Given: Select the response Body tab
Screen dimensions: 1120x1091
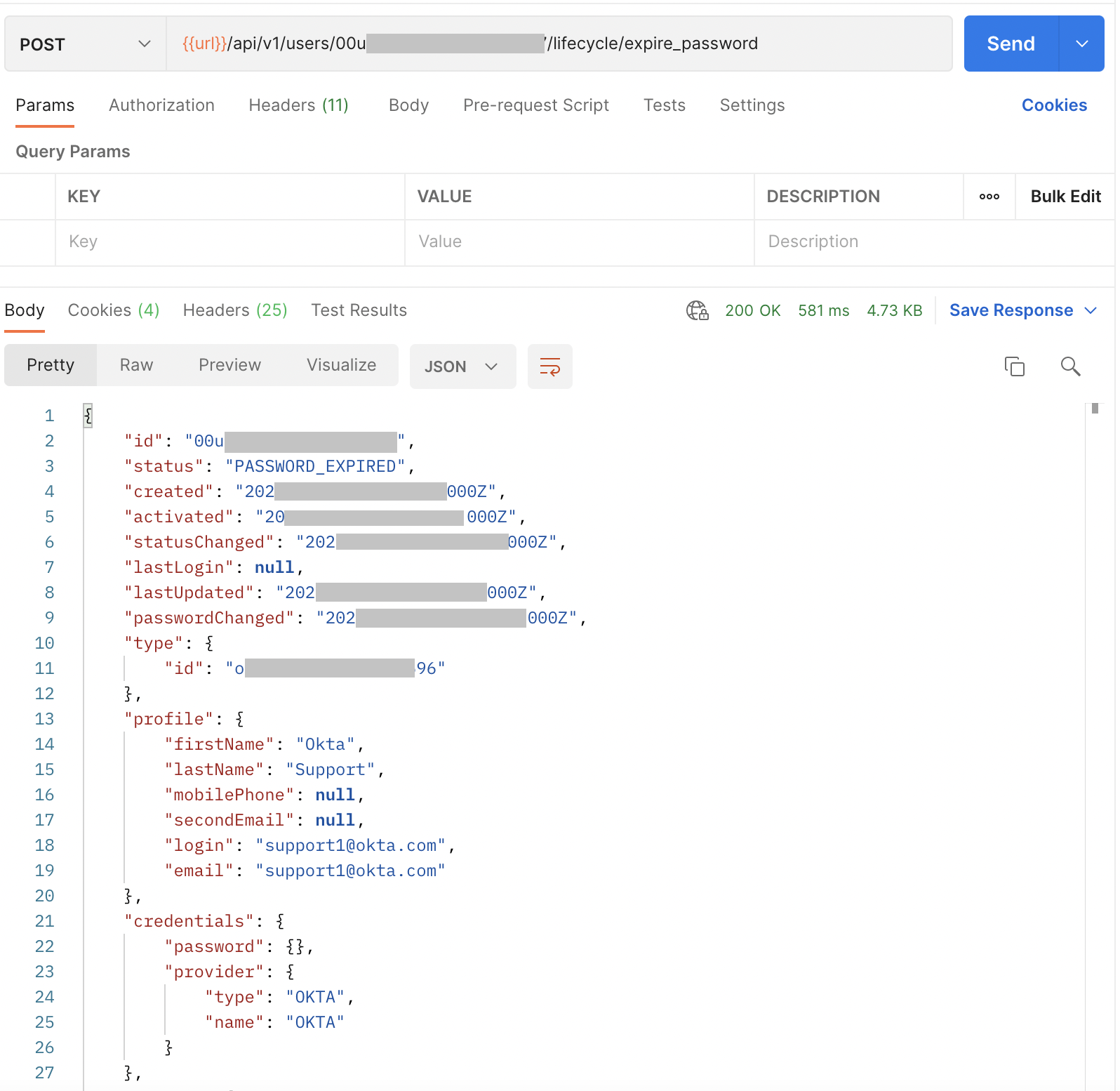Looking at the screenshot, I should [x=25, y=310].
